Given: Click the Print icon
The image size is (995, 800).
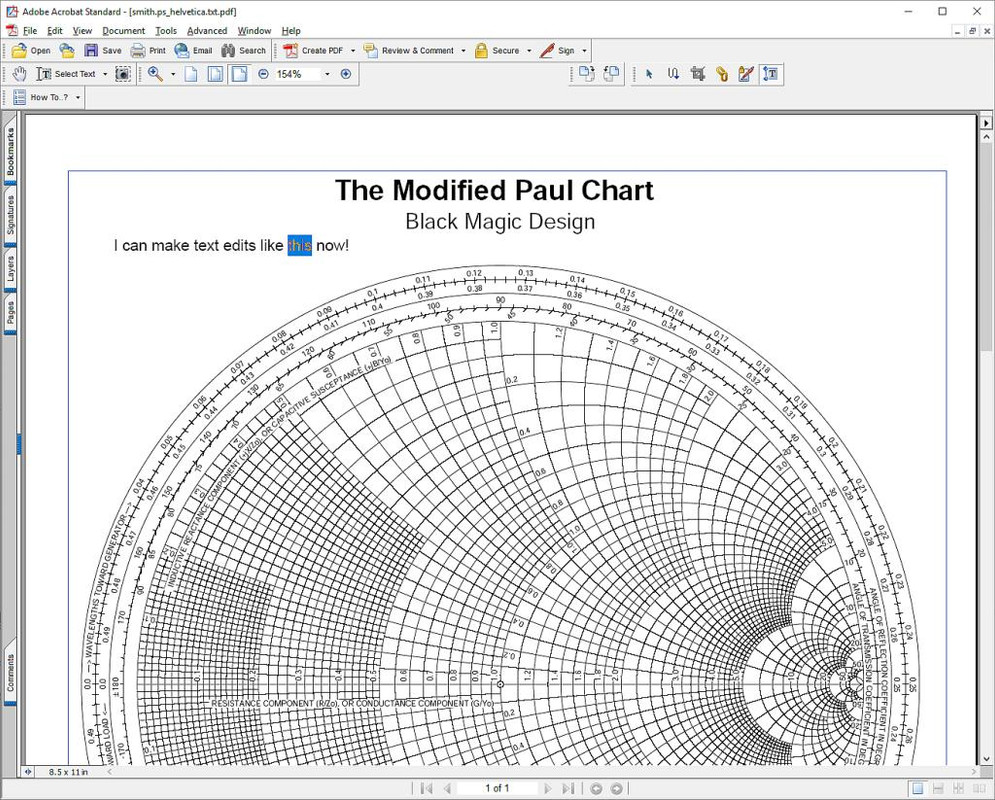Looking at the screenshot, I should coord(138,51).
